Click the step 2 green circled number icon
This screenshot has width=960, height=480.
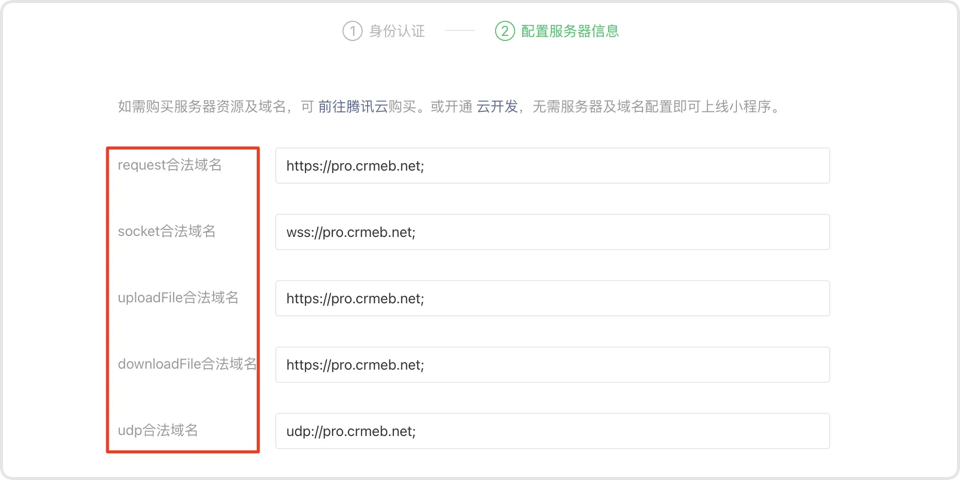[504, 31]
